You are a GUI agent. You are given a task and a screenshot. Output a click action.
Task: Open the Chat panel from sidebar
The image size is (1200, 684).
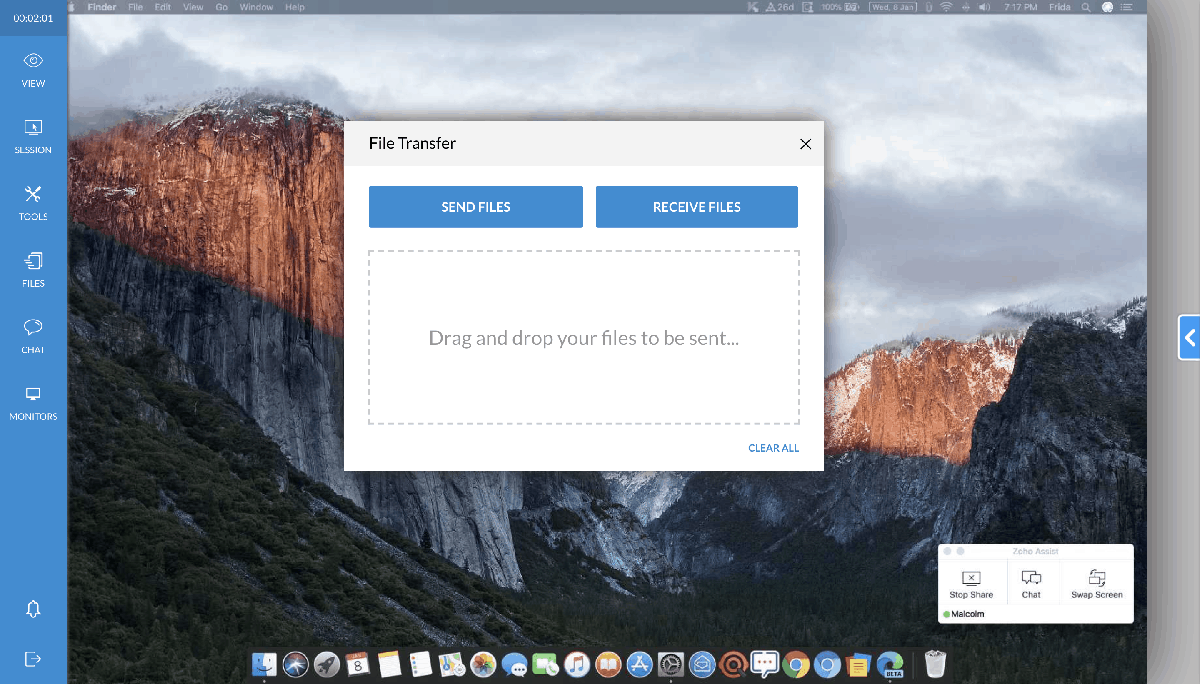(x=33, y=335)
